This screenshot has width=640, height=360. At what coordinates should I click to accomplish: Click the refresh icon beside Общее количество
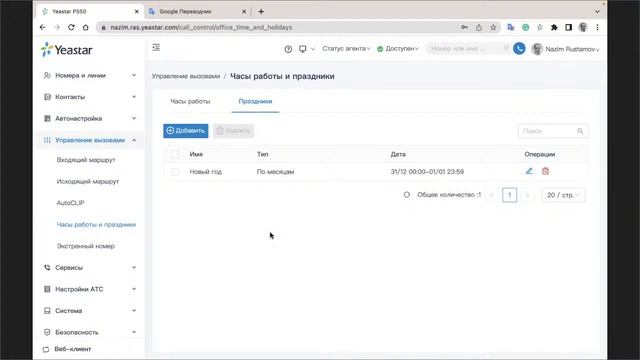pos(407,195)
